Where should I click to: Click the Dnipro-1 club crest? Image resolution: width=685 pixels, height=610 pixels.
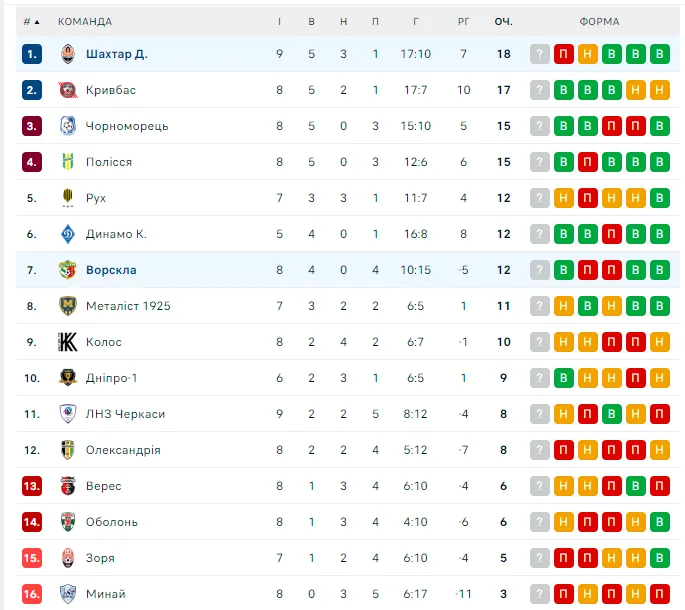(68, 378)
